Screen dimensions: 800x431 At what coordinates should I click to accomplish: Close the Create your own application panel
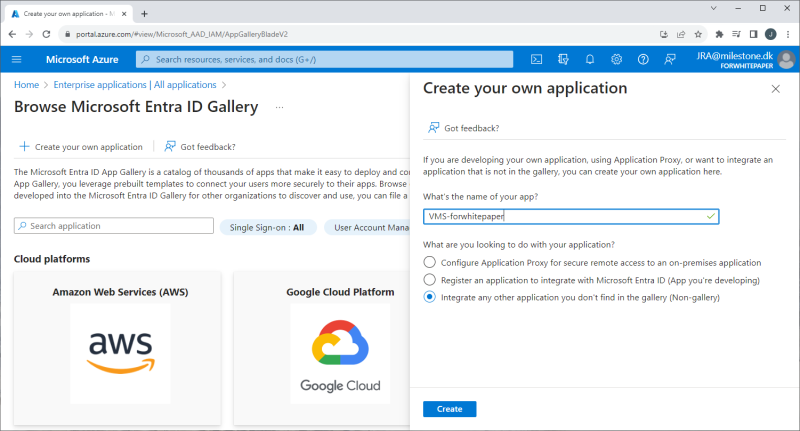tap(776, 89)
